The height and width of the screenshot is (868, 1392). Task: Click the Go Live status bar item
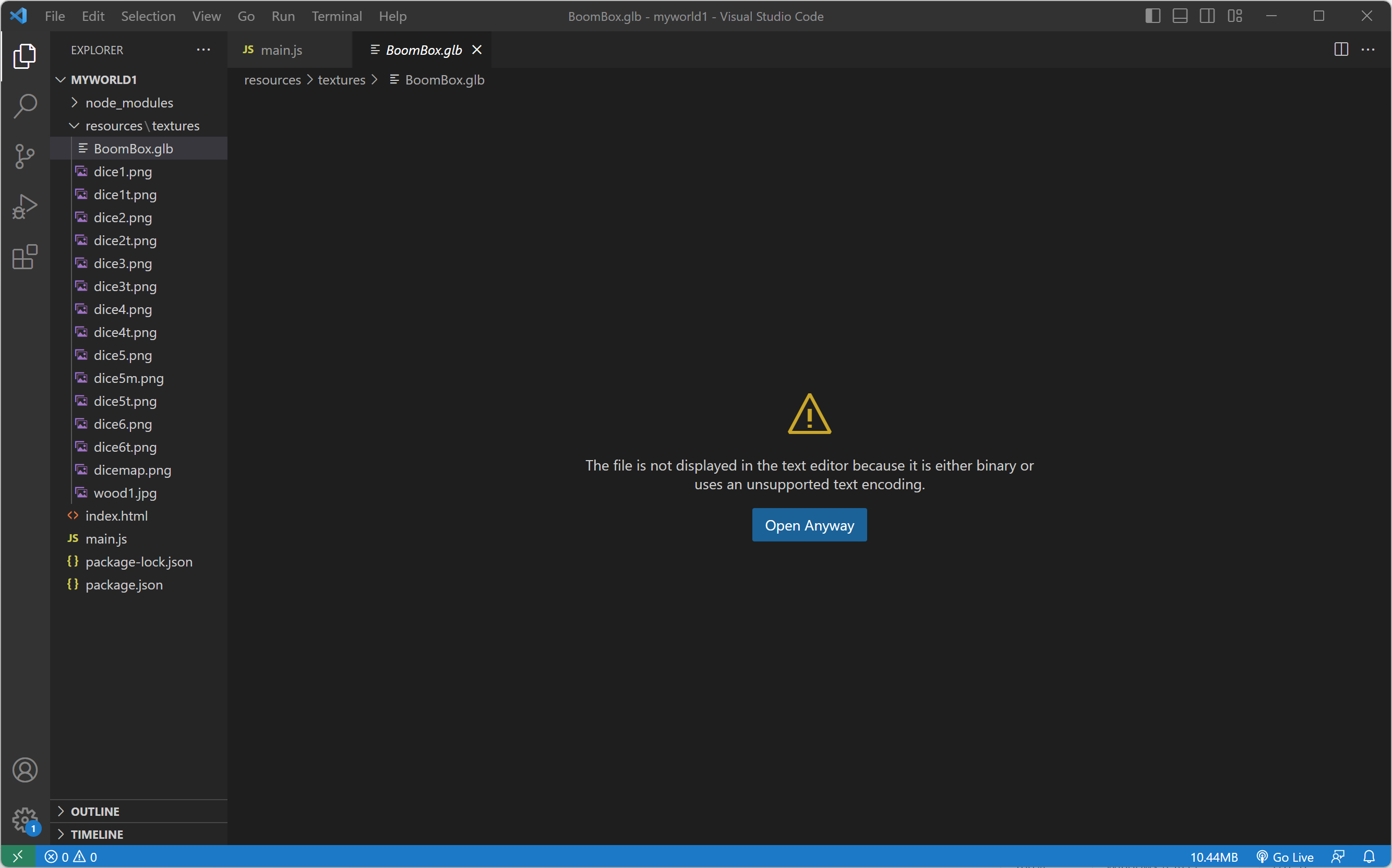(1285, 857)
